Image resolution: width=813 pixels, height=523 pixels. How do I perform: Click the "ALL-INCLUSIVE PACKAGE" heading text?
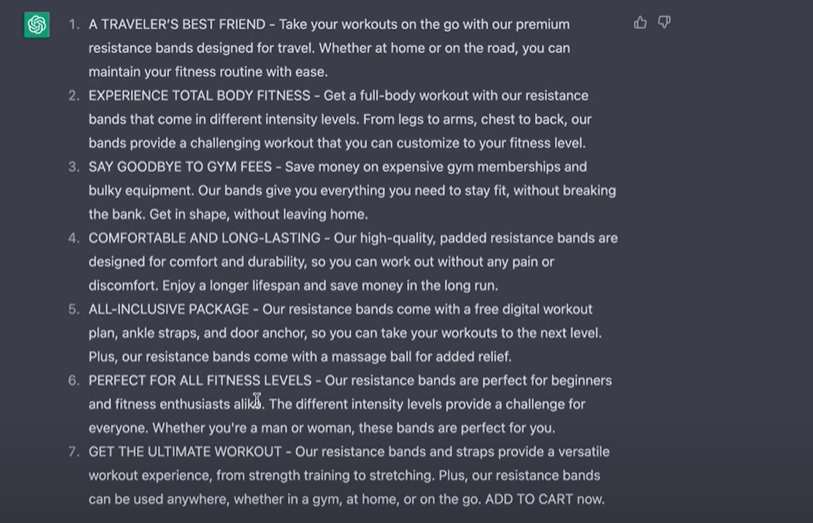[170, 309]
